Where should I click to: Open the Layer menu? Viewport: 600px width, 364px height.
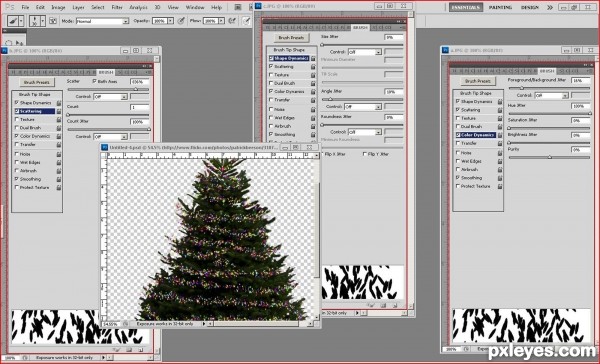click(78, 7)
